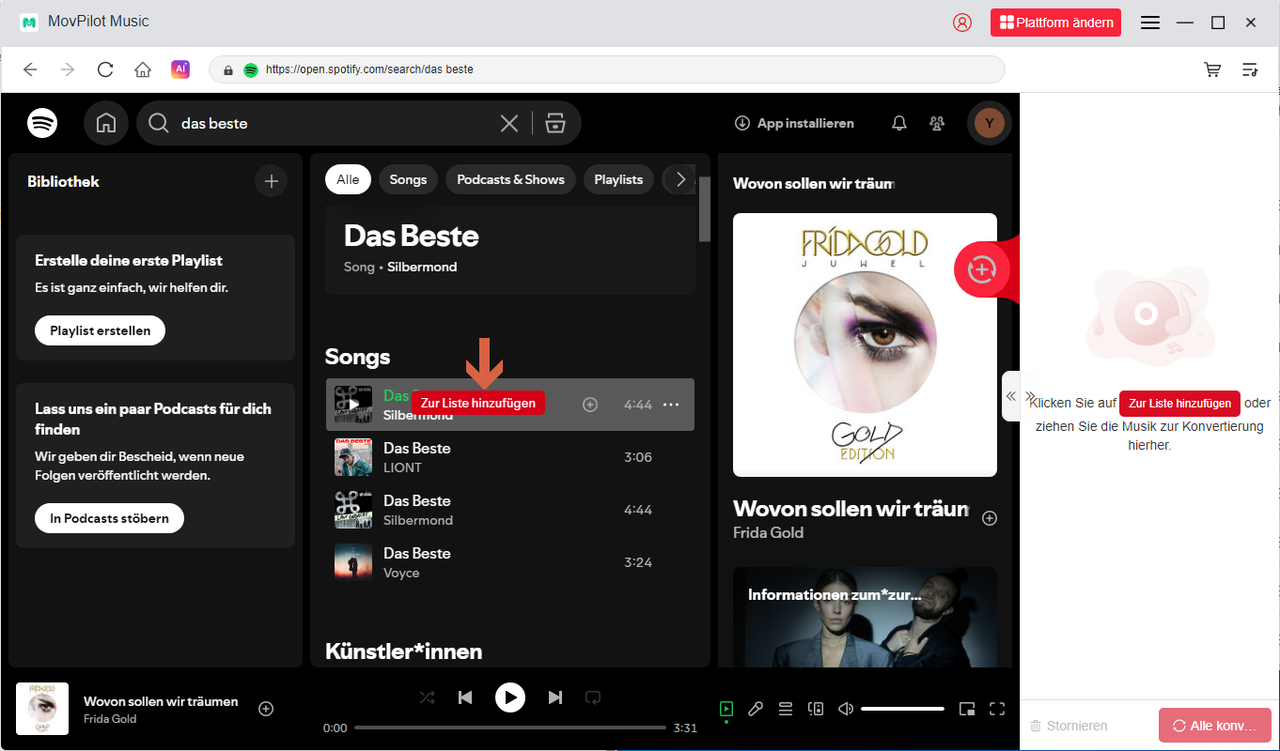Viewport: 1280px width, 751px height.
Task: Click the Stornieren button
Action: (x=1069, y=726)
